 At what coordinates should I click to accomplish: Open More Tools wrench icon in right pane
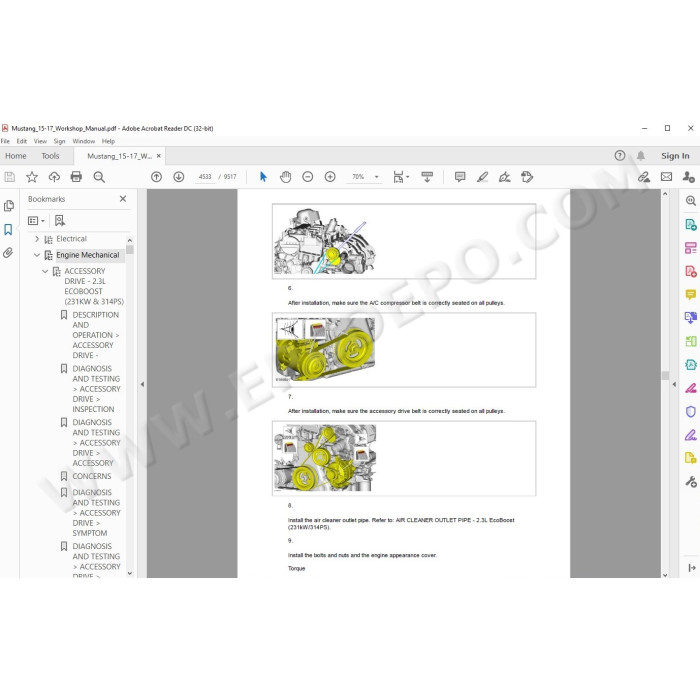pyautogui.click(x=691, y=481)
